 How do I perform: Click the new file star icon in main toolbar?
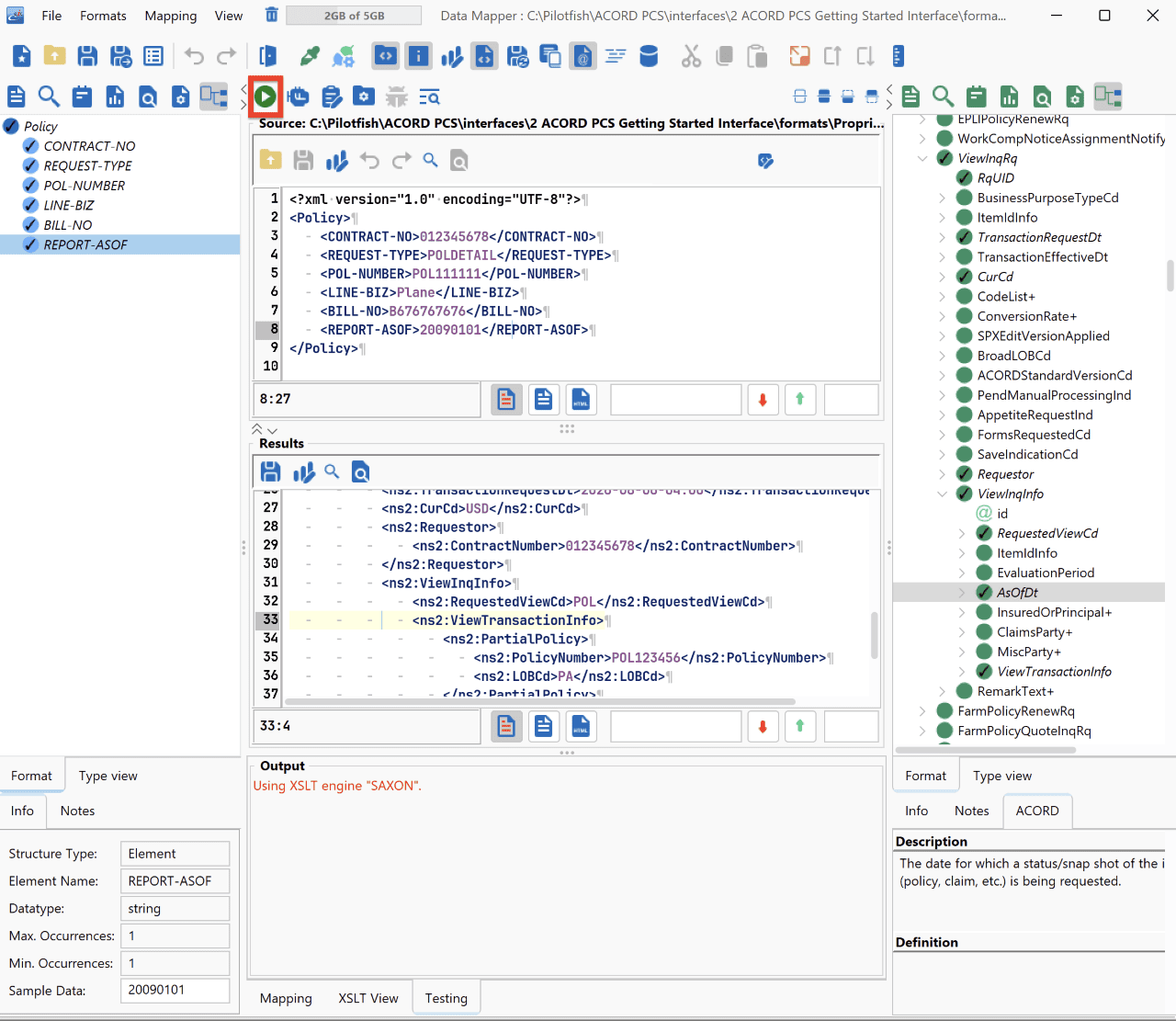tap(22, 56)
